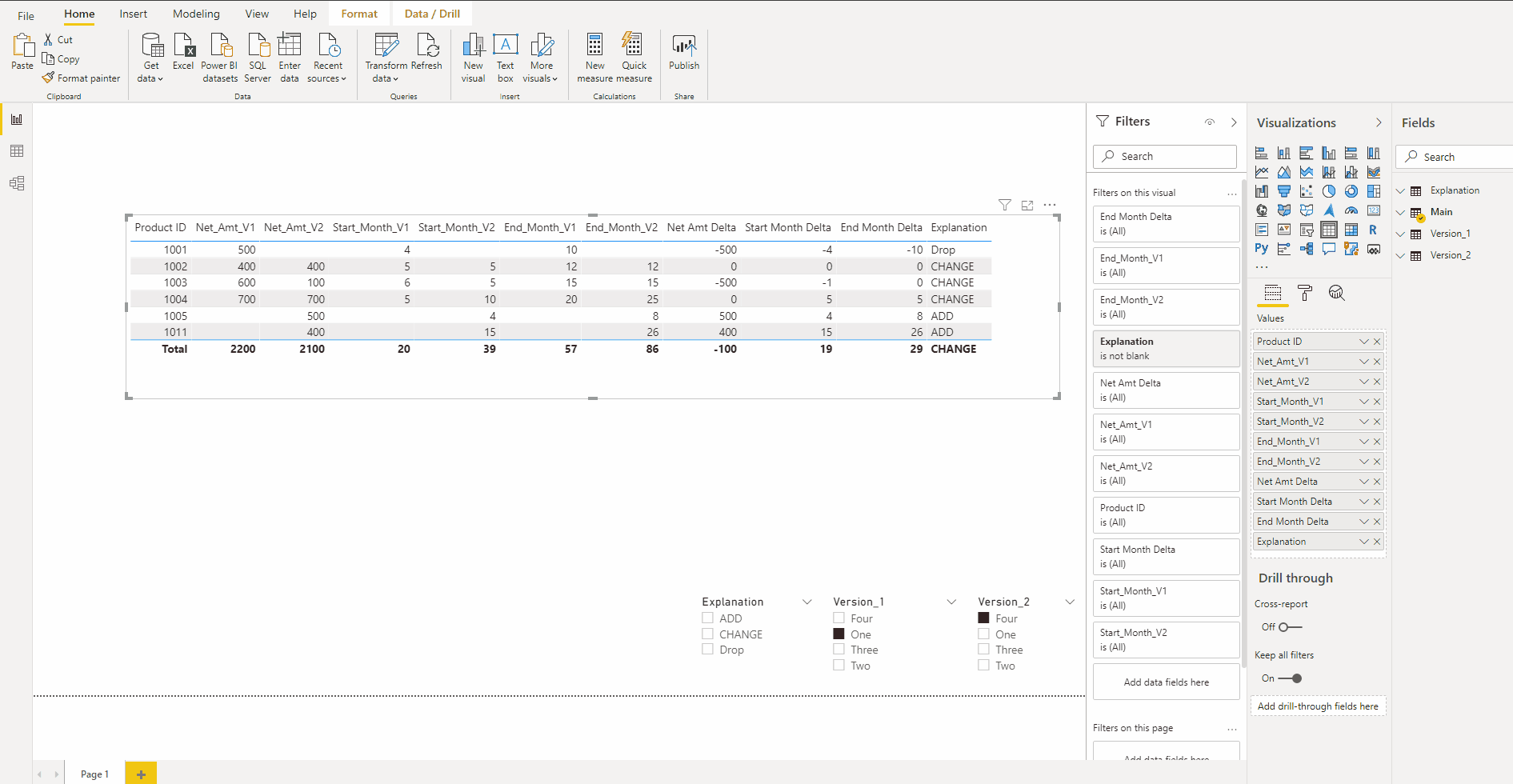Expand Version_1 table in Fields
Image resolution: width=1513 pixels, height=784 pixels.
tap(1401, 234)
